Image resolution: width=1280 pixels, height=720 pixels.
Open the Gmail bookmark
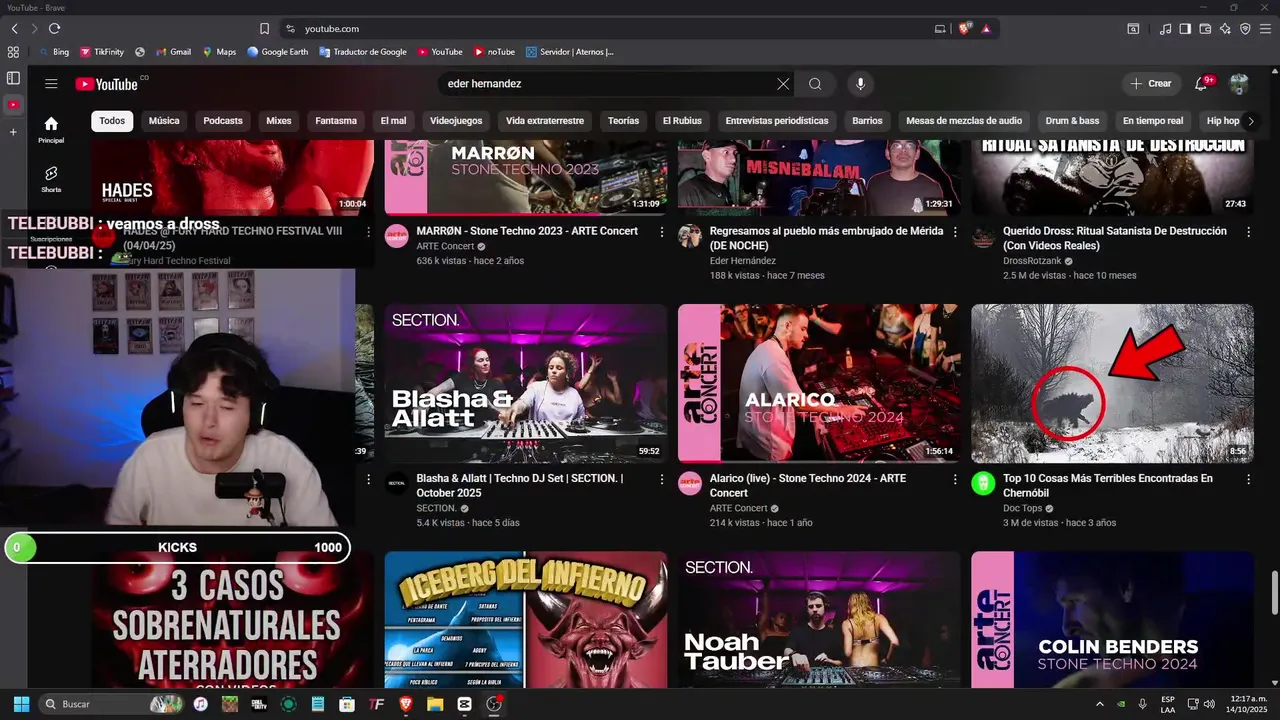173,52
